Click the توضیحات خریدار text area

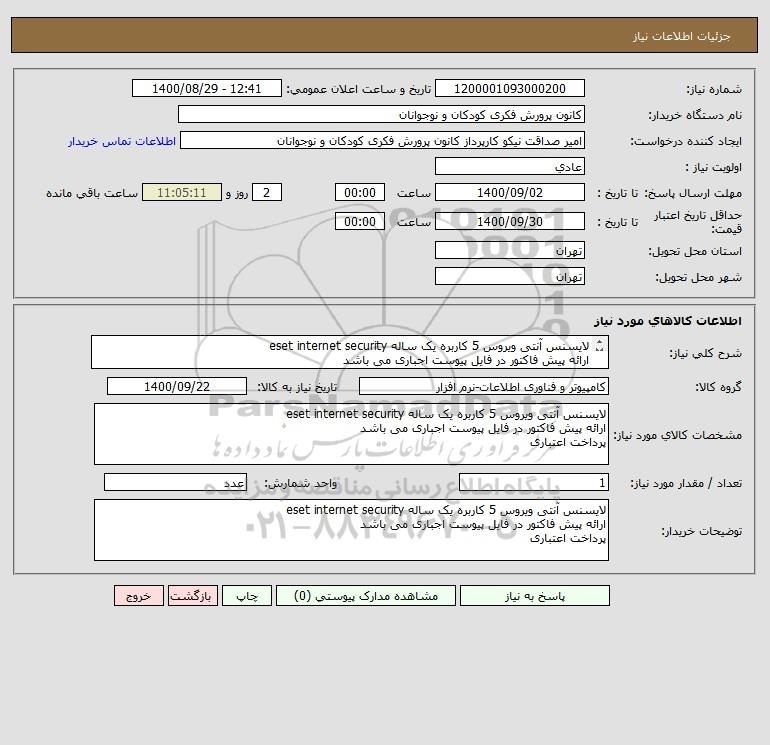click(x=351, y=530)
